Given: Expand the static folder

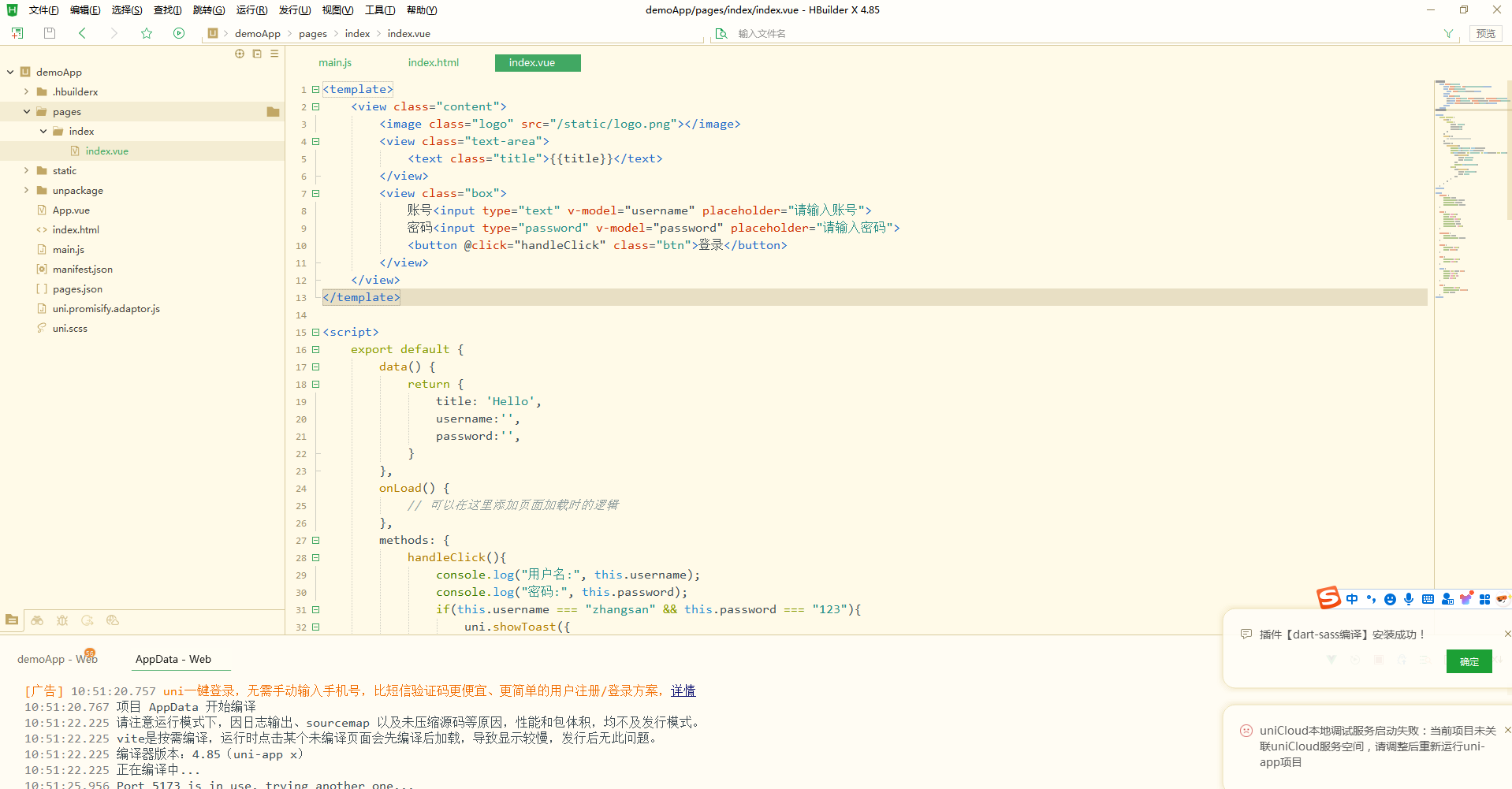Looking at the screenshot, I should point(26,170).
